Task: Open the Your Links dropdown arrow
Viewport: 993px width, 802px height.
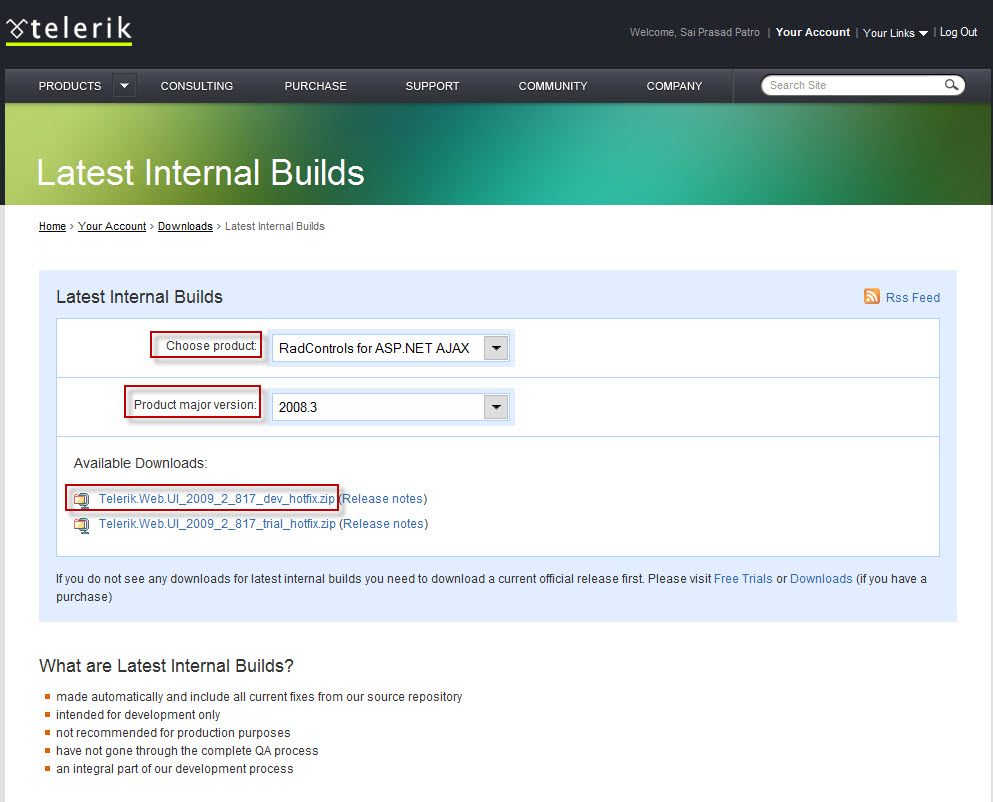Action: click(x=923, y=33)
